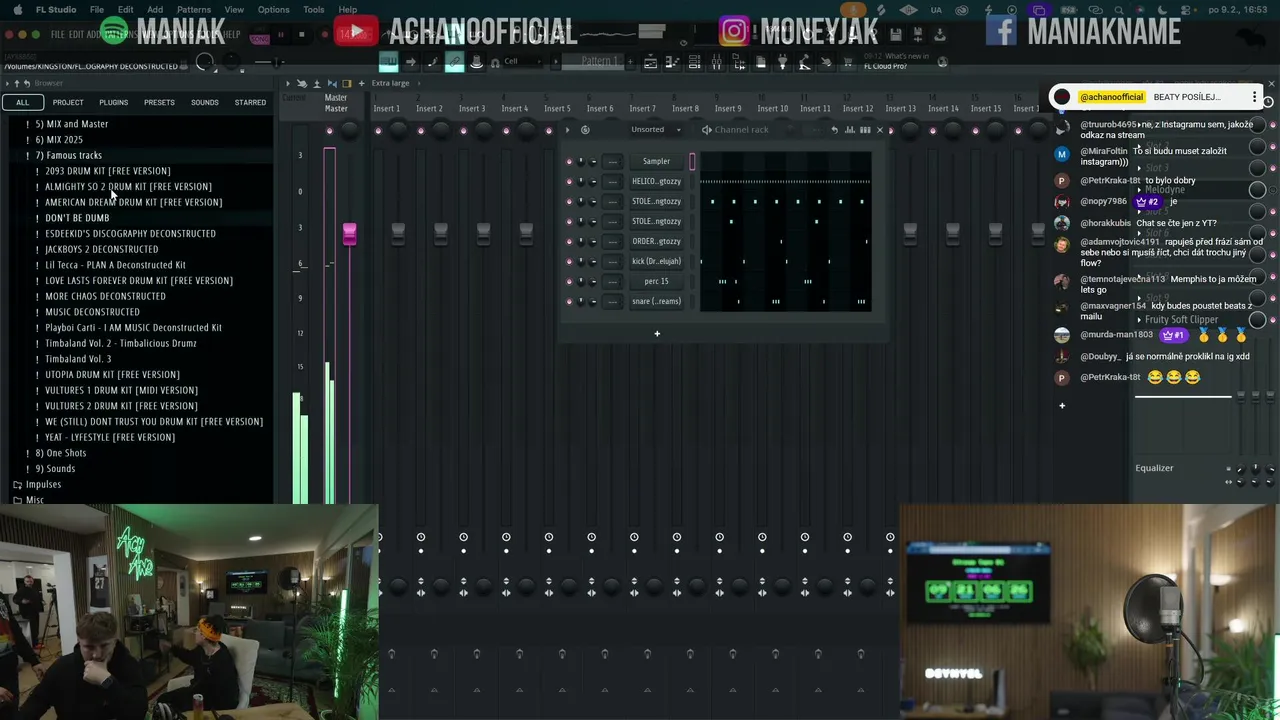
Task: Open UTOPIA DRUM KIT [FREE VERSION] folder
Action: point(112,375)
